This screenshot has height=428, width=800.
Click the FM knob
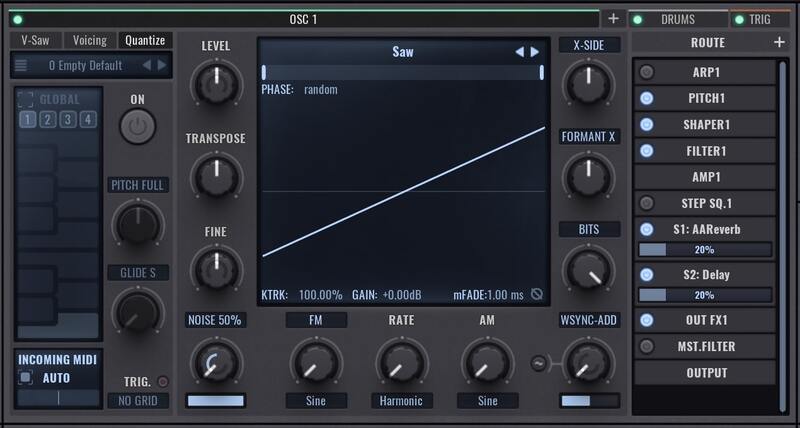click(316, 363)
